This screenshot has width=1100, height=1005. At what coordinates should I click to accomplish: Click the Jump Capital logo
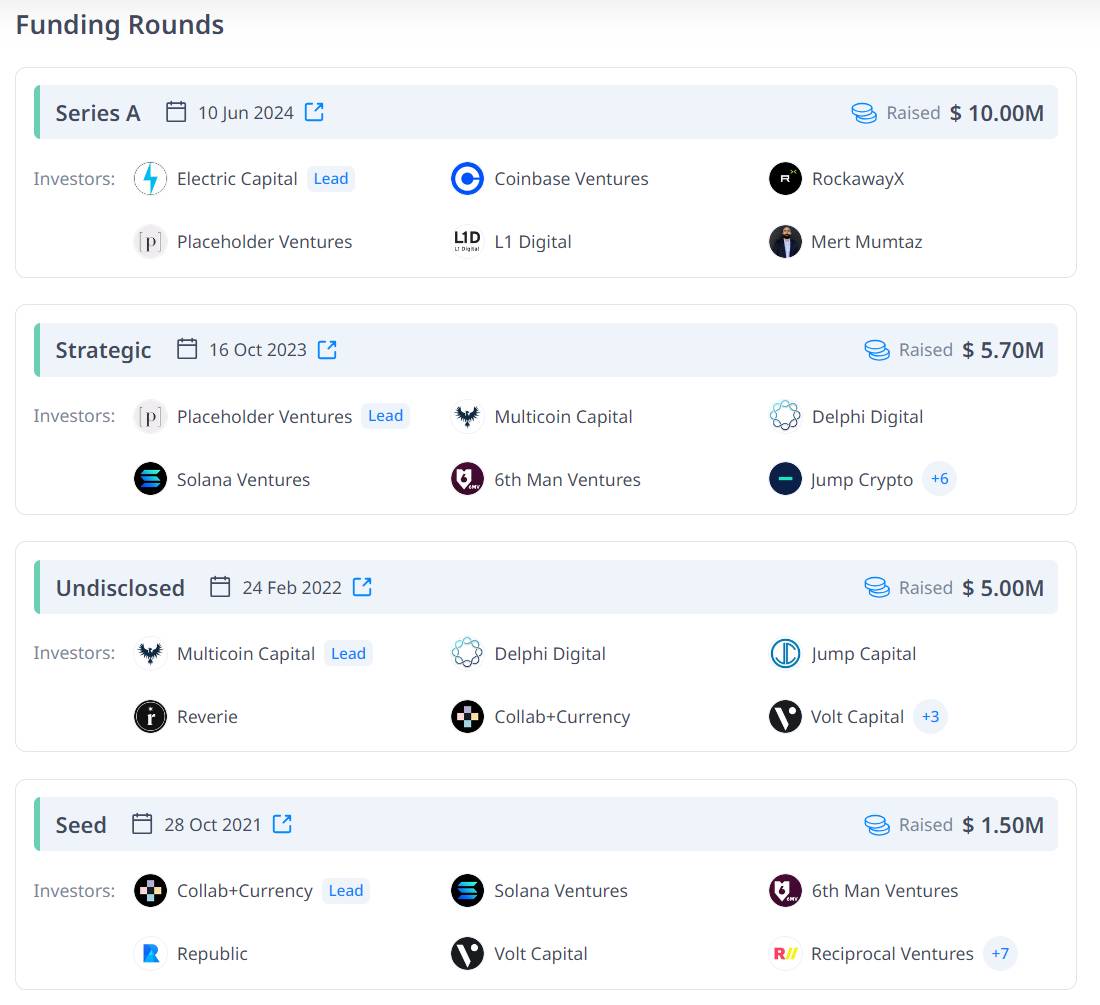pos(785,654)
